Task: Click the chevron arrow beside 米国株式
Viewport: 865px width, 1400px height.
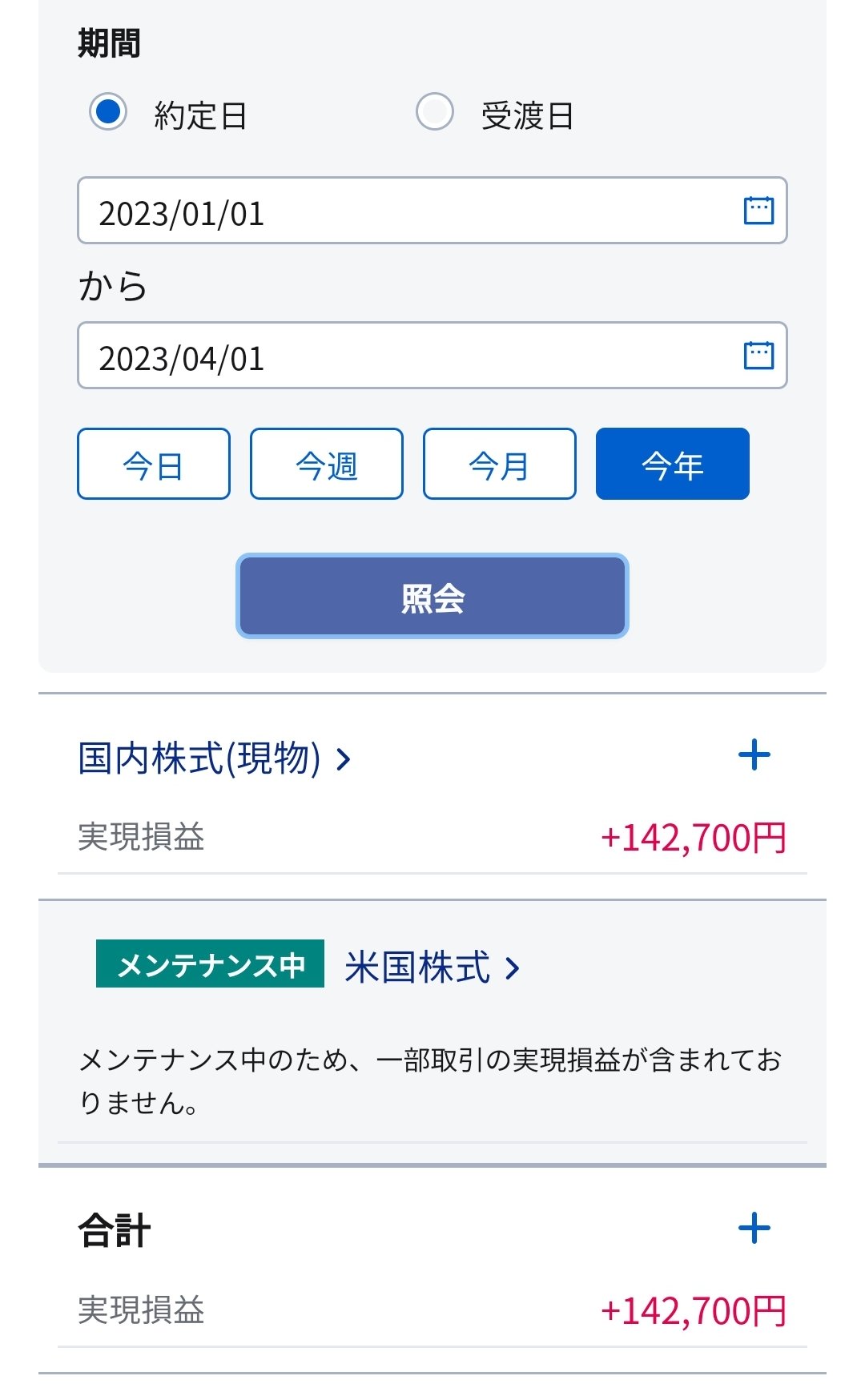Action: tap(513, 968)
